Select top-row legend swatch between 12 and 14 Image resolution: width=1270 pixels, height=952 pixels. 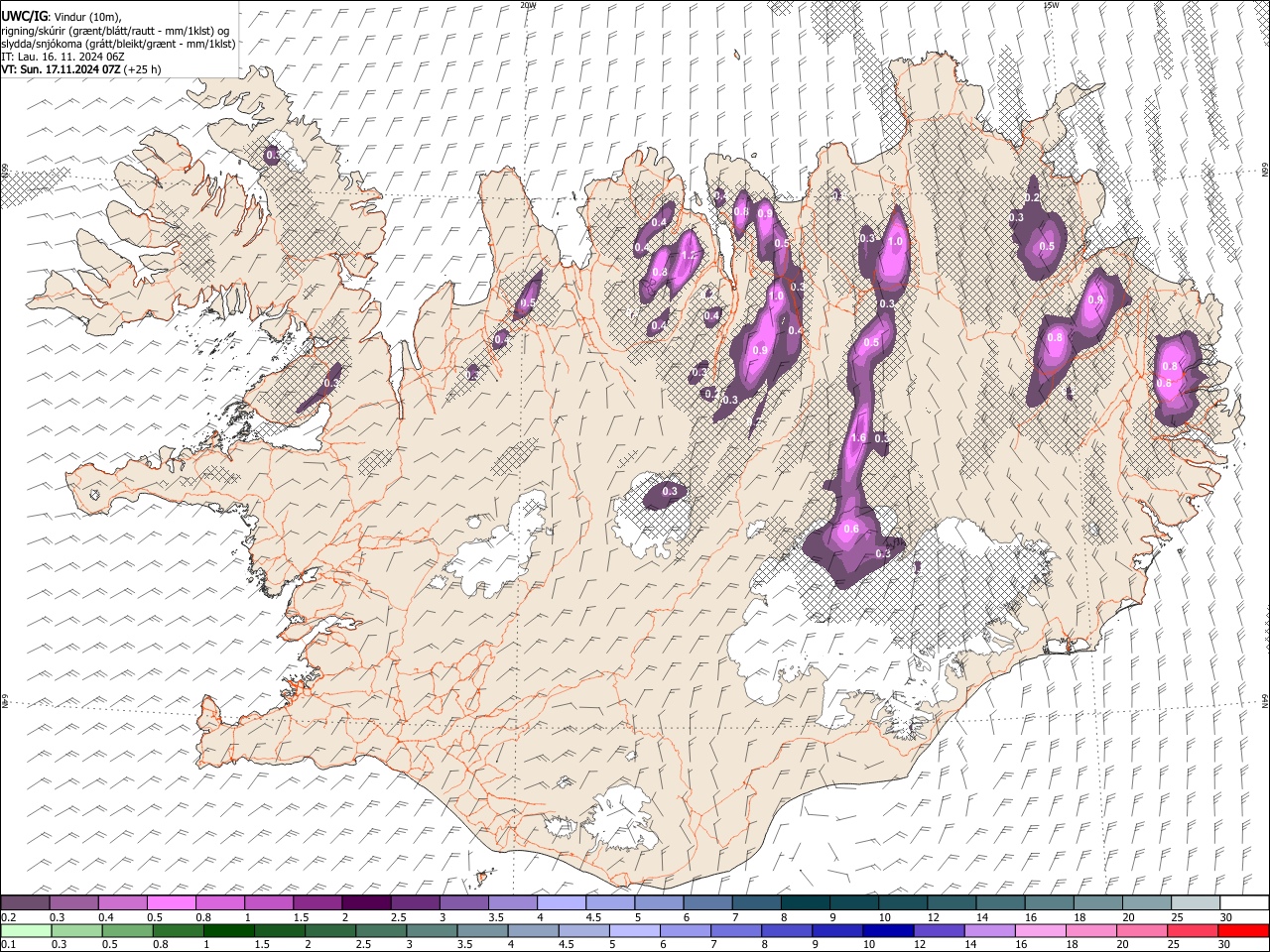(x=951, y=903)
